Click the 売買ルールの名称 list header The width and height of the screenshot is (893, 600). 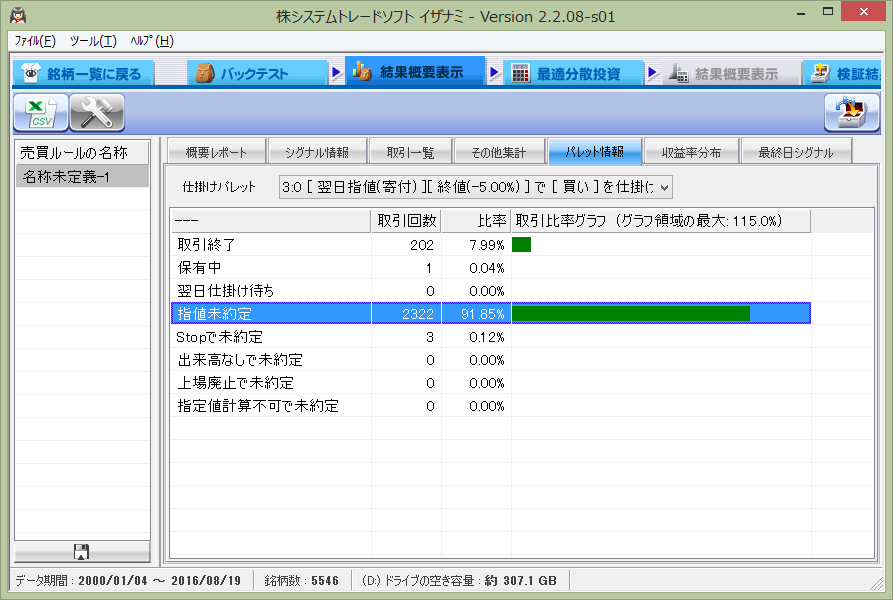82,153
